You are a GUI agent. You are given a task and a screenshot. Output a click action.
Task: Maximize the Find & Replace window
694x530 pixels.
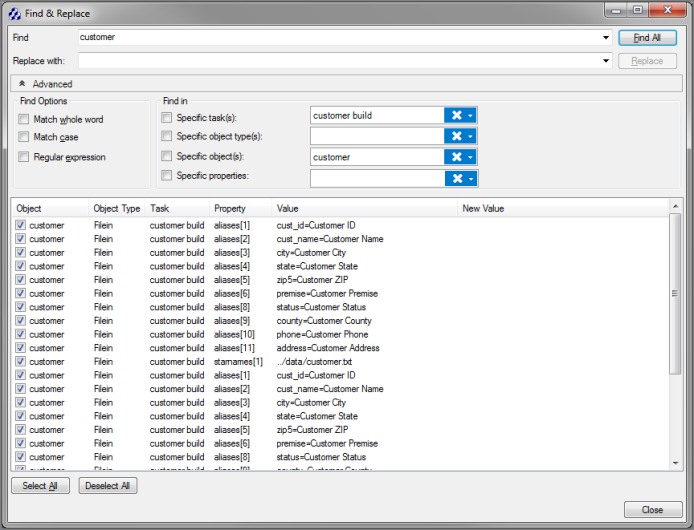[x=637, y=10]
